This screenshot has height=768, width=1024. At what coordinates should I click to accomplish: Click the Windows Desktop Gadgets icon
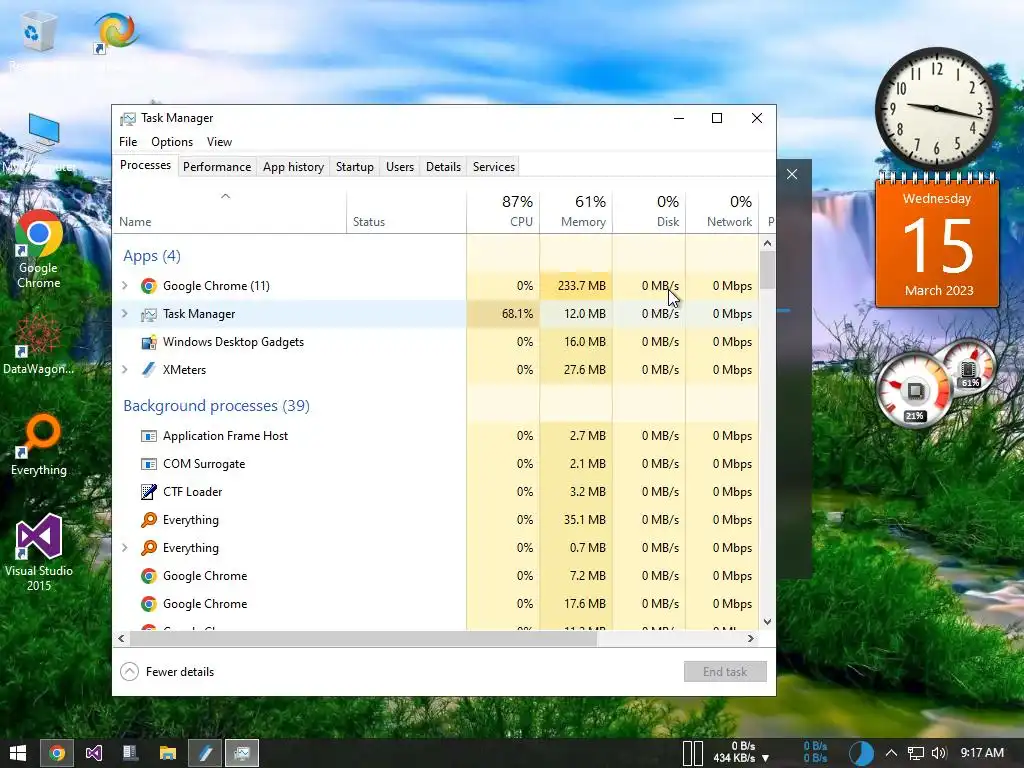click(x=149, y=342)
